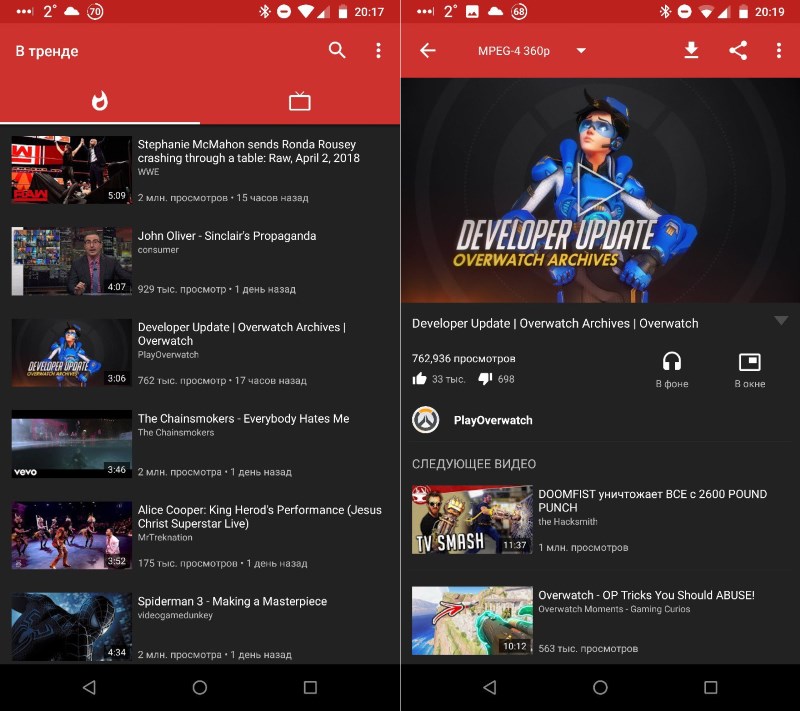Tap Android recents button on left phone
Image resolution: width=800 pixels, height=711 pixels.
(310, 687)
